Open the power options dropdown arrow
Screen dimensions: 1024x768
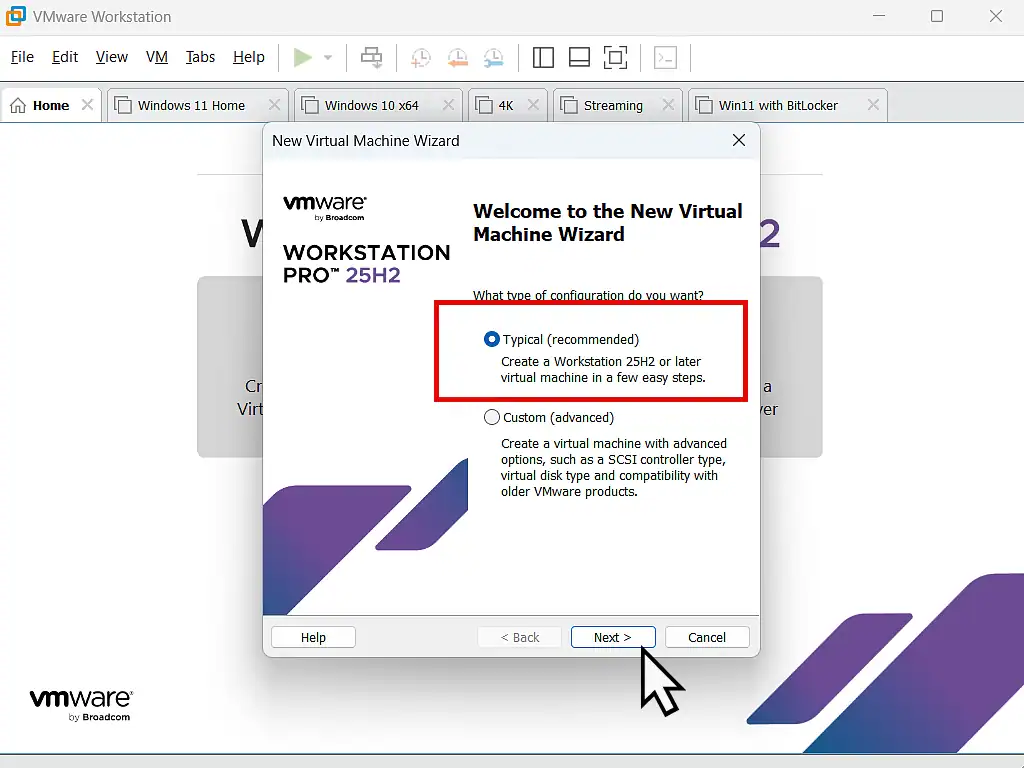coord(327,57)
